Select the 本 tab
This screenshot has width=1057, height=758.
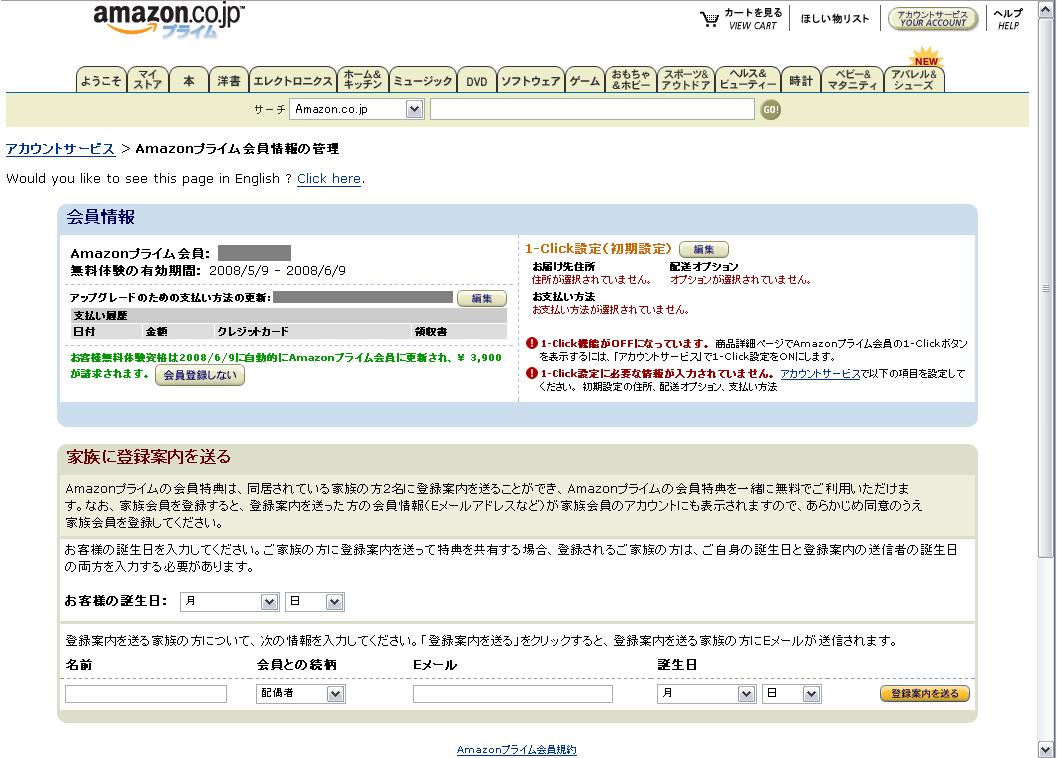[189, 80]
